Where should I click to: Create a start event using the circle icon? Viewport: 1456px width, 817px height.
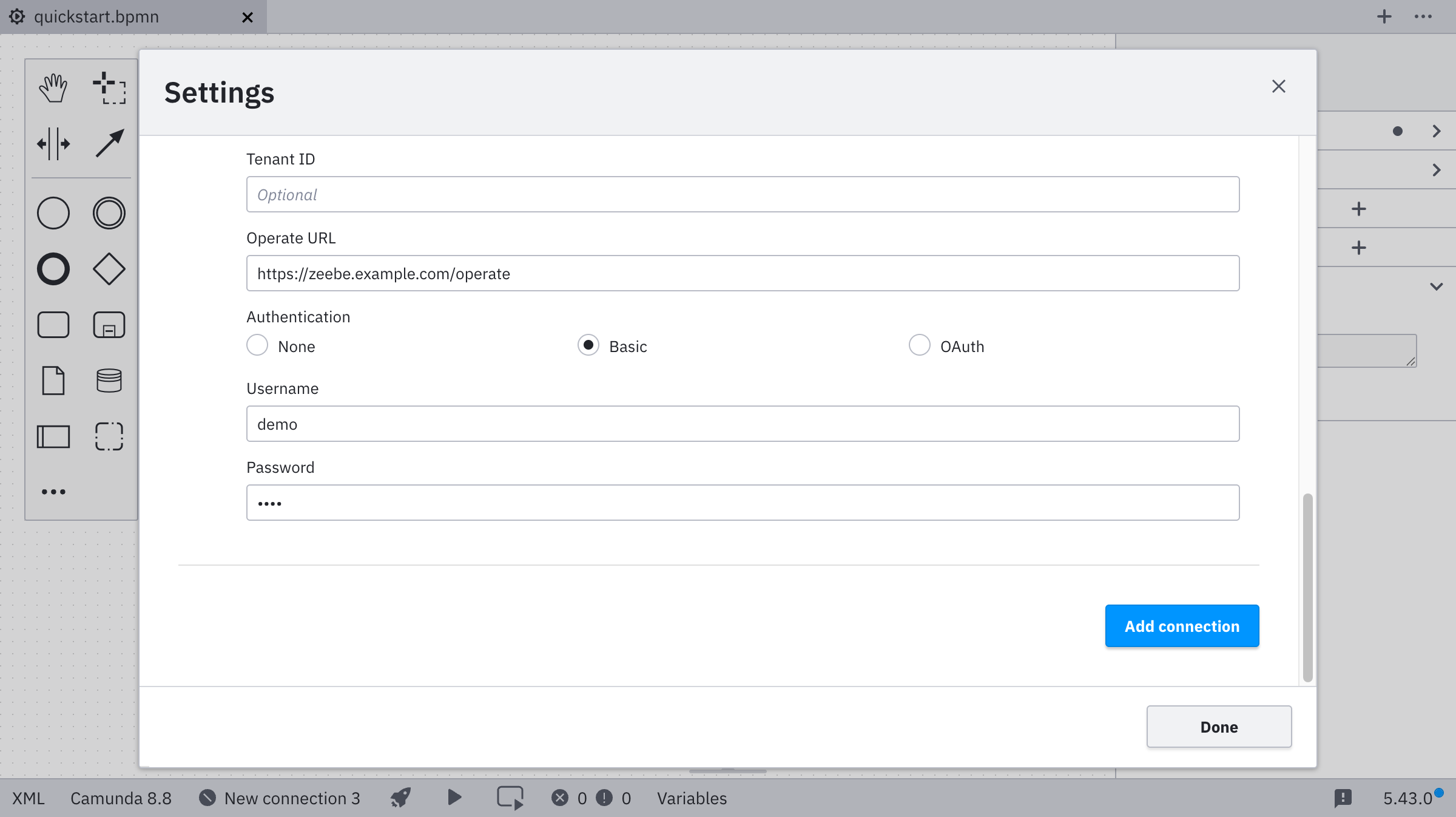pyautogui.click(x=53, y=213)
